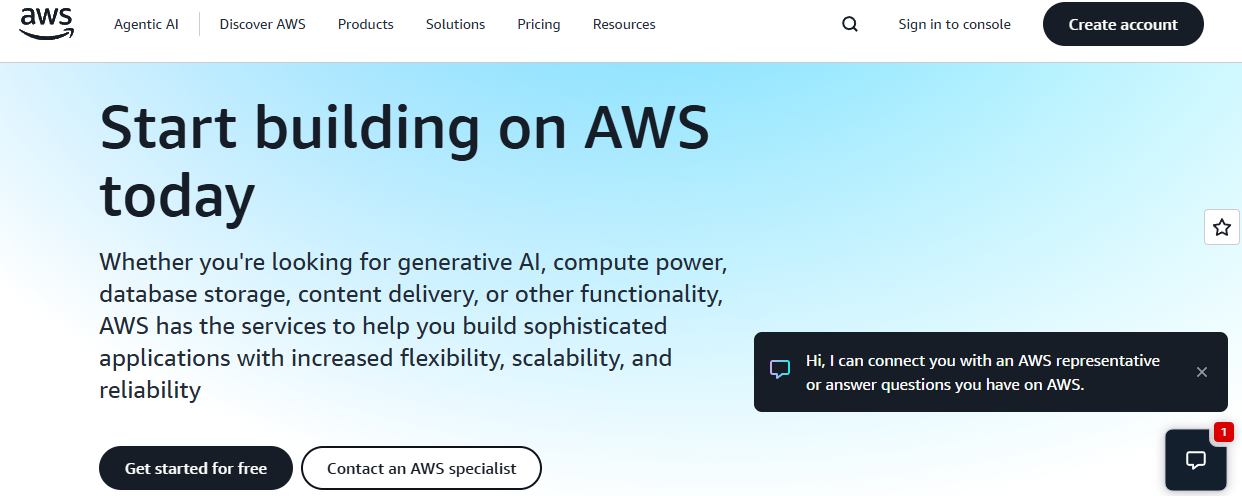1242x496 pixels.
Task: Go to the Pricing menu item
Action: [x=539, y=24]
